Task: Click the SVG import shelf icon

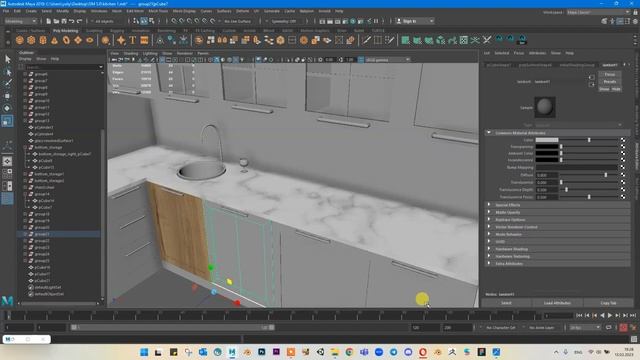Action: [x=144, y=40]
